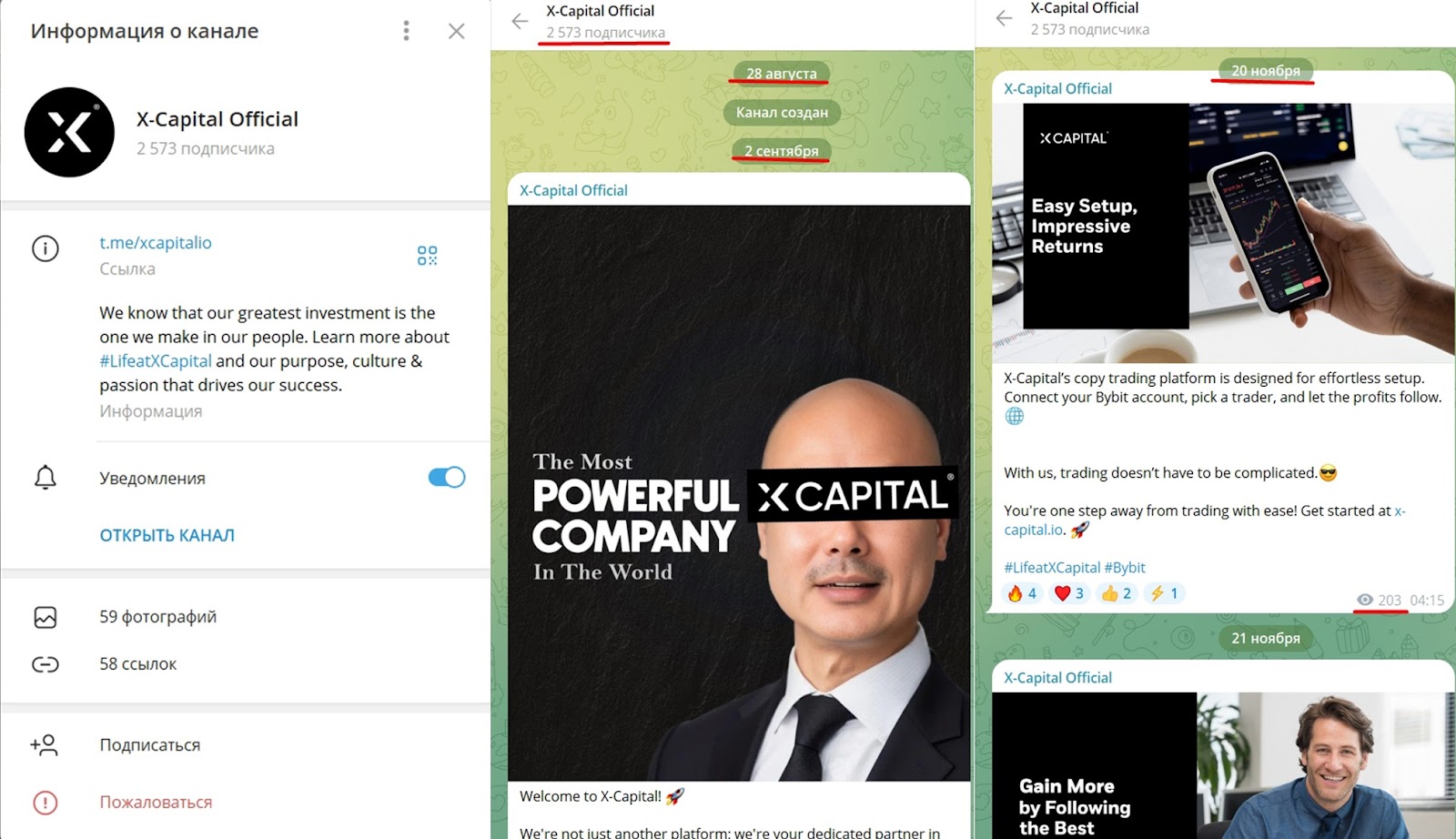Click the 2 сентября date badge
Image resolution: width=1456 pixels, height=839 pixels.
tap(782, 150)
